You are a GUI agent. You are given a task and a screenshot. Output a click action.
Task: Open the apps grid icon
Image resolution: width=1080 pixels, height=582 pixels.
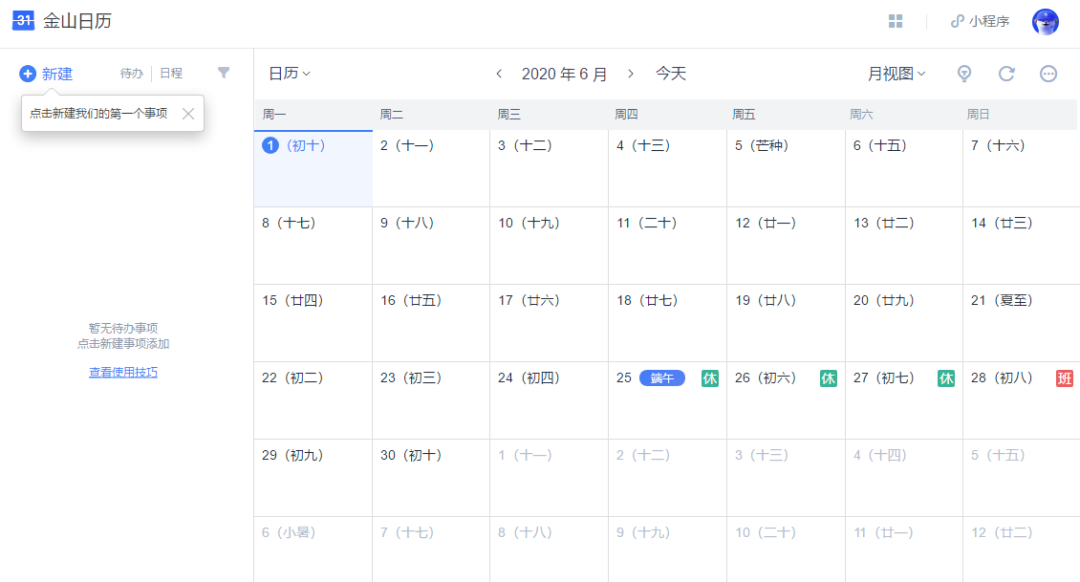click(896, 21)
